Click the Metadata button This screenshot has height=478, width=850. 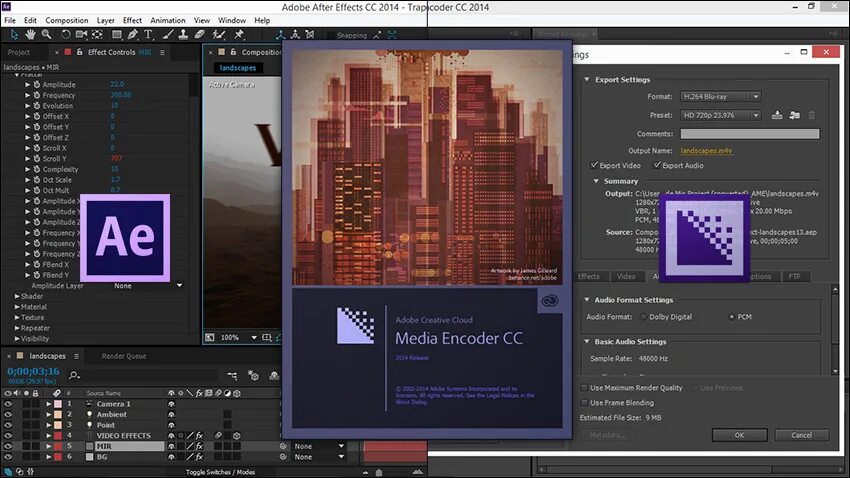tap(607, 435)
